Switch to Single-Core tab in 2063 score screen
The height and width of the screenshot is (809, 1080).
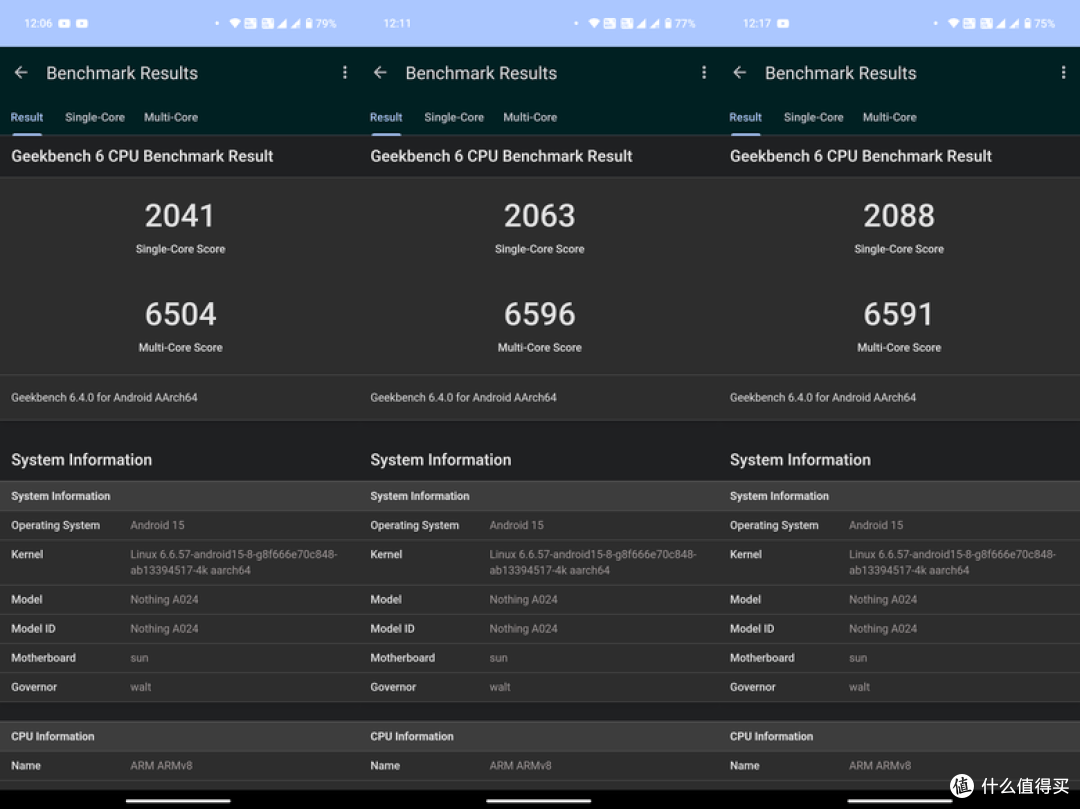[x=454, y=117]
